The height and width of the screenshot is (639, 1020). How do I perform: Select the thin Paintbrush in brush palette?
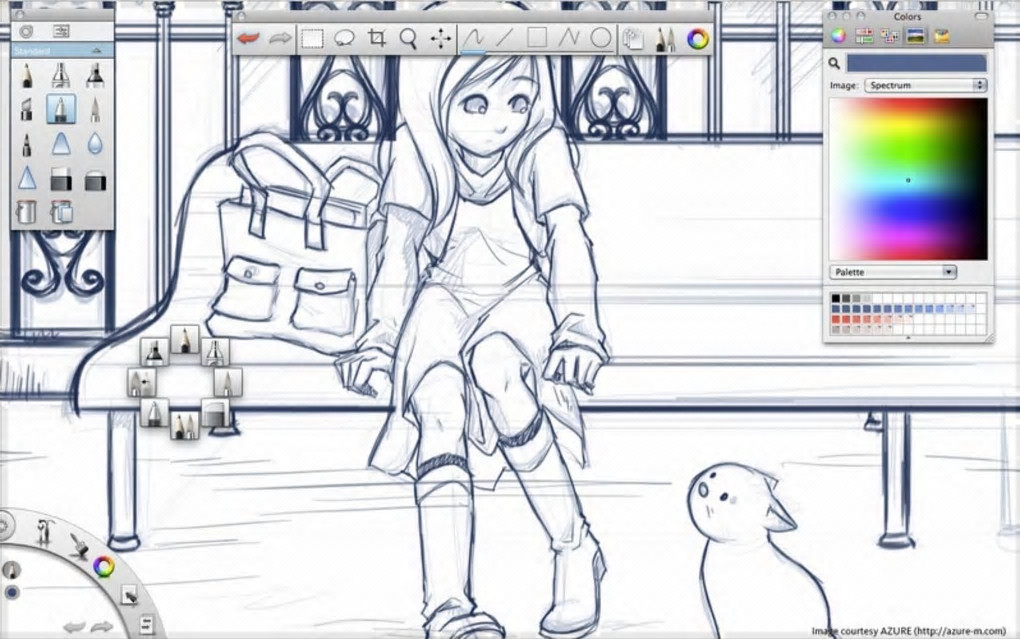[x=95, y=110]
